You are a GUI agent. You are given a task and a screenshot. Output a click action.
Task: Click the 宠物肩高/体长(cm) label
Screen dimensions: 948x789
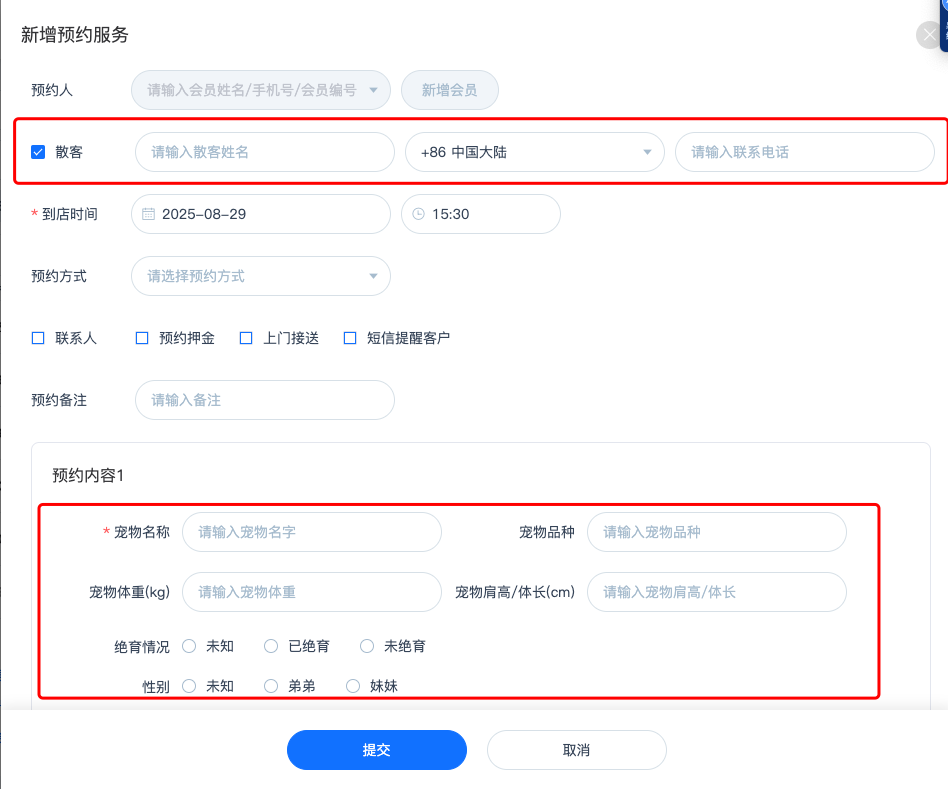pos(515,592)
